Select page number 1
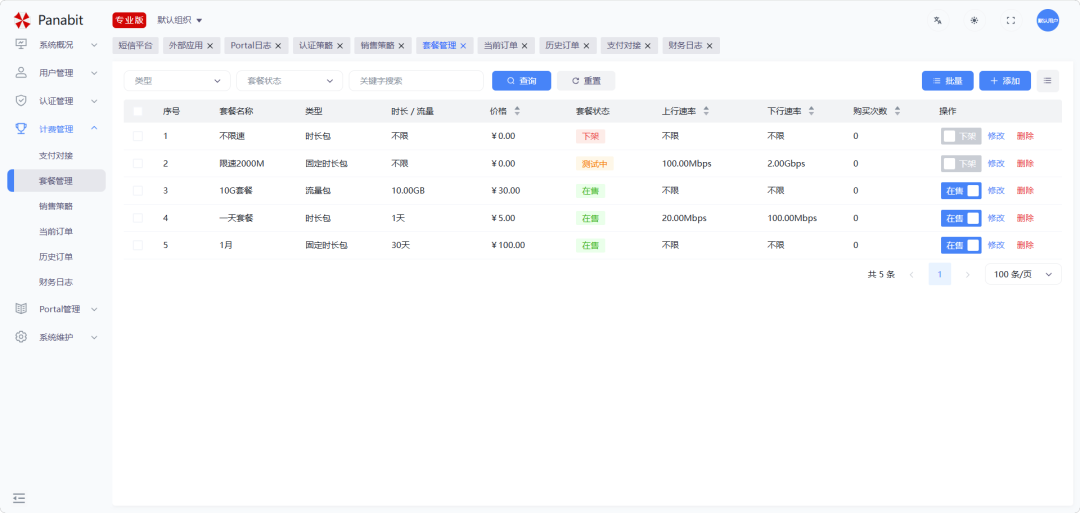The width and height of the screenshot is (1080, 513). tap(939, 274)
